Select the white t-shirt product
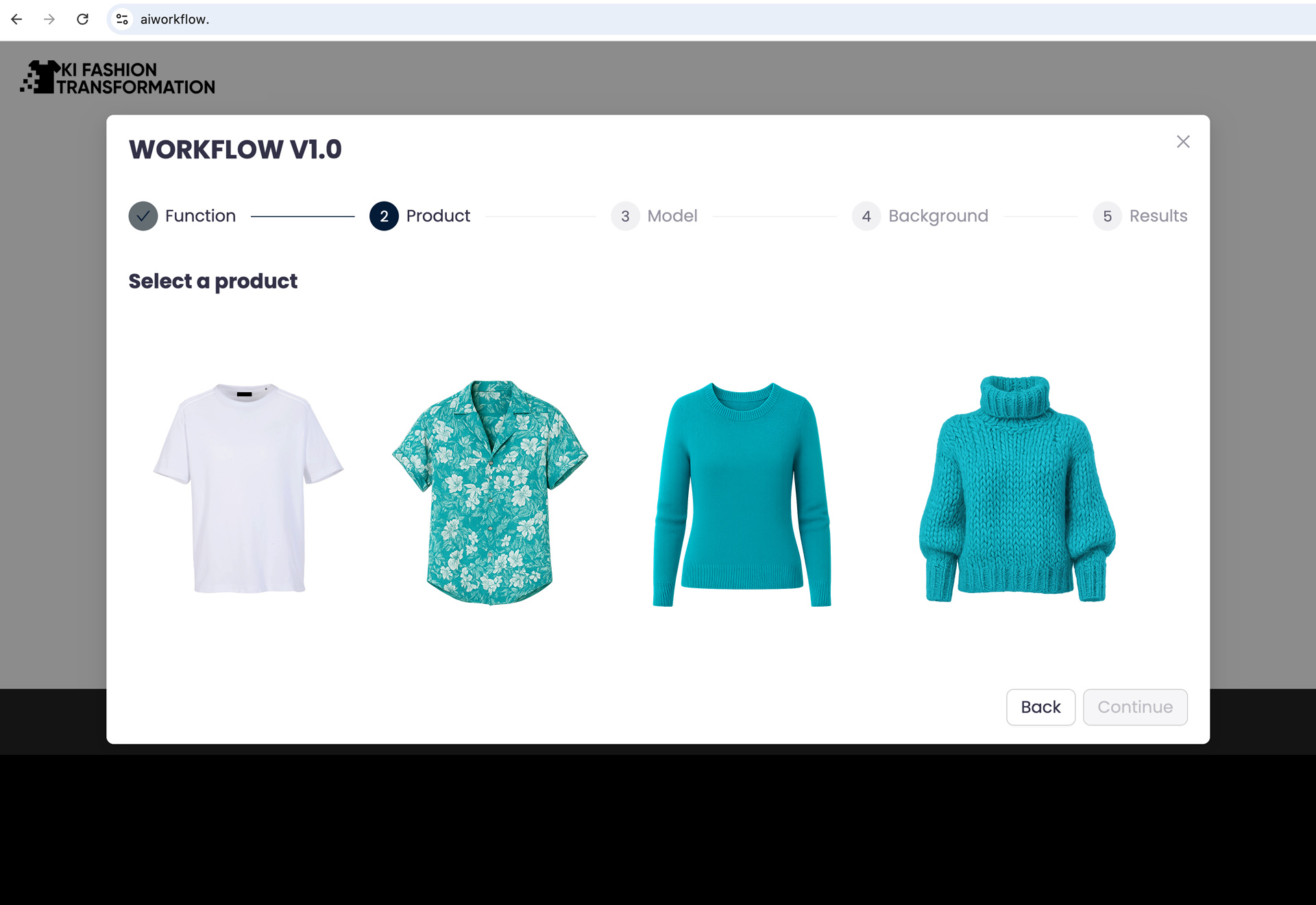The width and height of the screenshot is (1316, 905). [248, 488]
